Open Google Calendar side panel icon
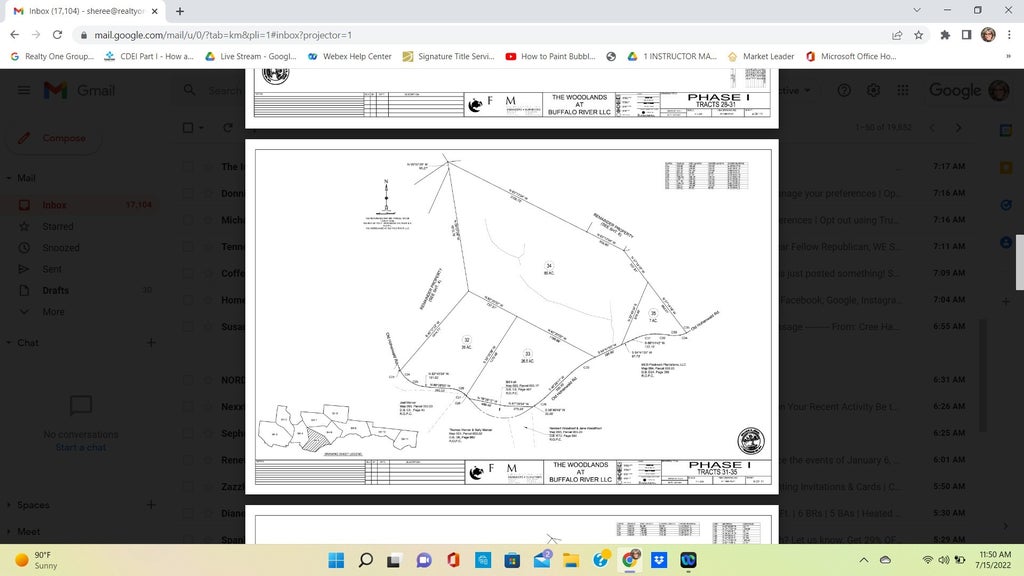1024x576 pixels. (x=1006, y=131)
